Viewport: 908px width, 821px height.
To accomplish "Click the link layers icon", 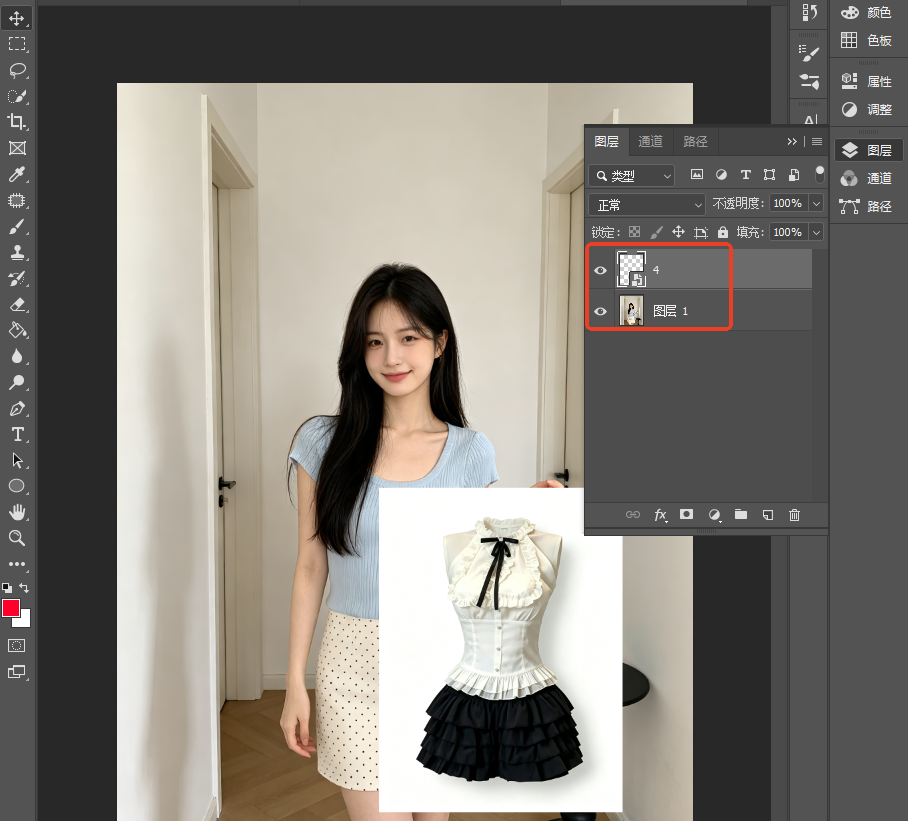I will point(632,515).
